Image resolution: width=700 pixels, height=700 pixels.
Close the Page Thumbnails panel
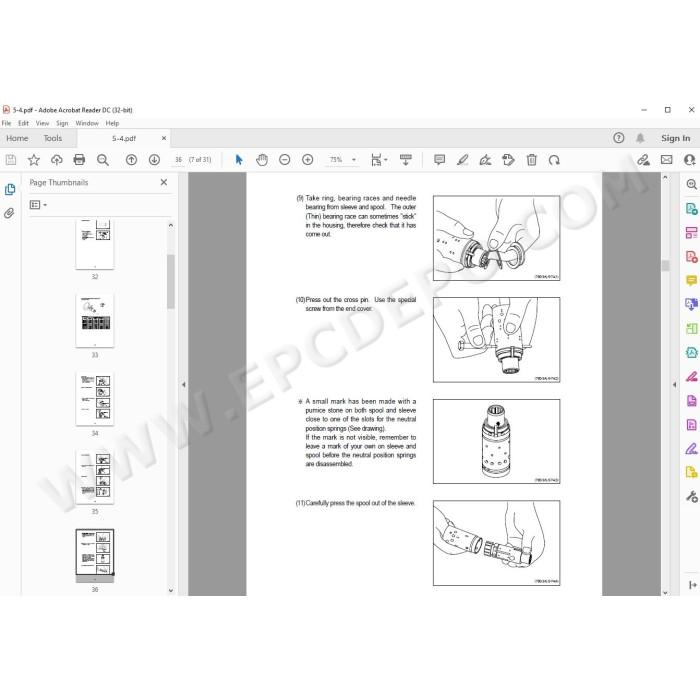pos(164,182)
